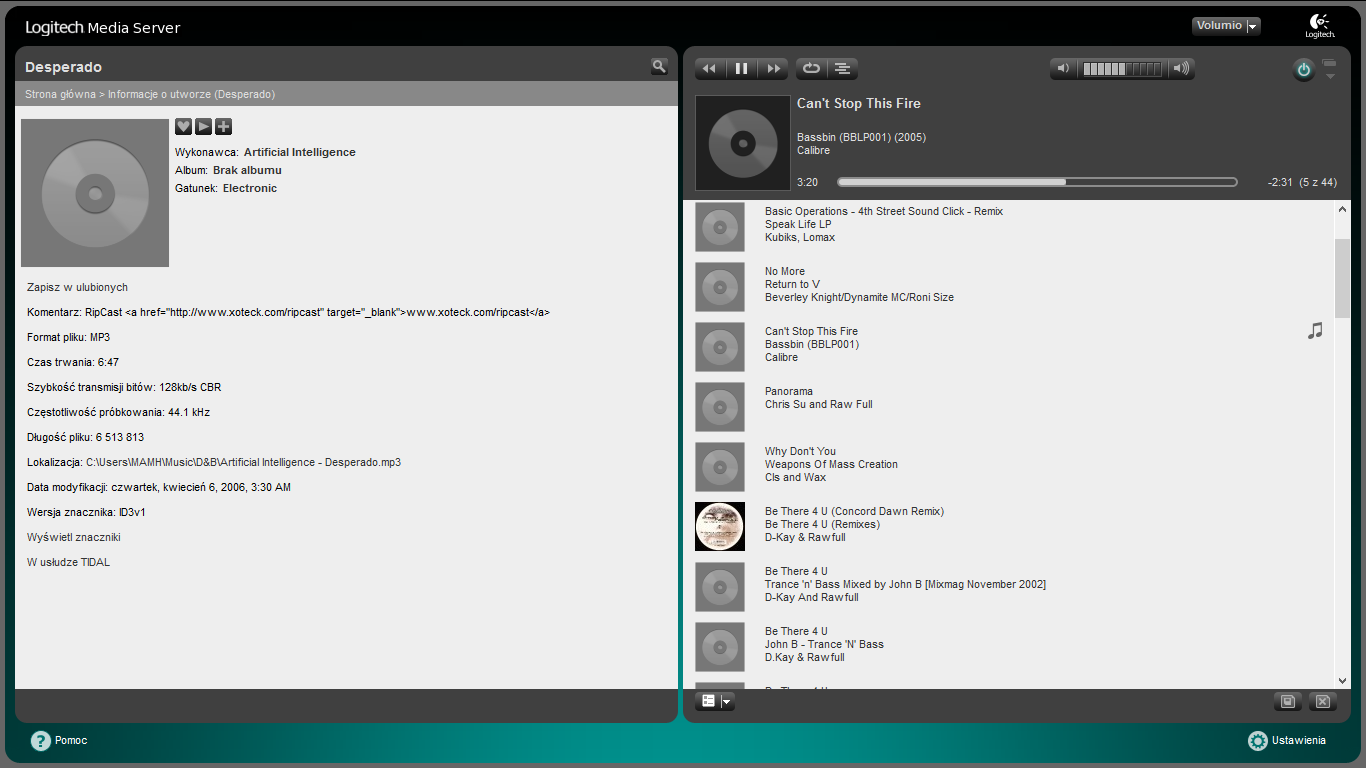The width and height of the screenshot is (1366, 768).
Task: Raise volume with the loud speaker icon
Action: [1181, 69]
